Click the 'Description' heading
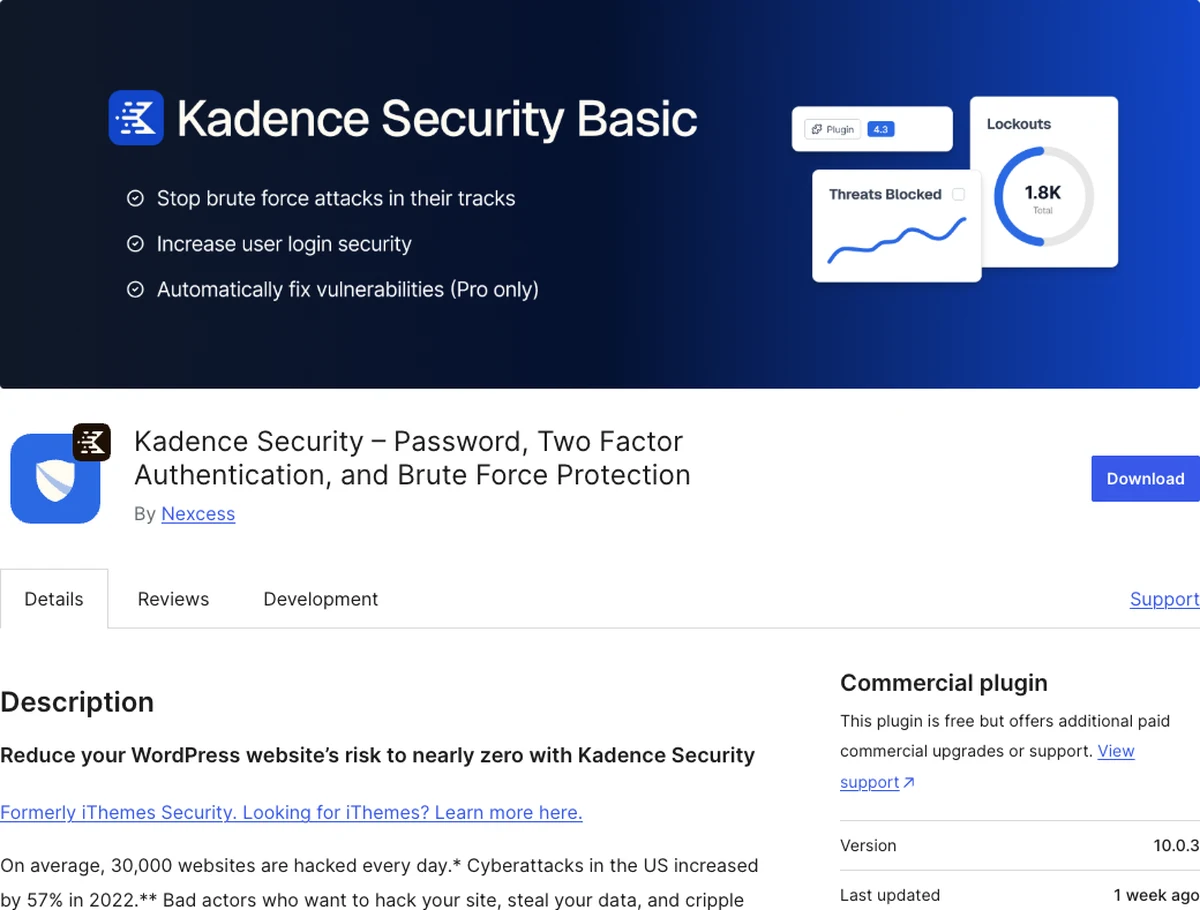Screen dimensions: 1200x910 [x=77, y=702]
